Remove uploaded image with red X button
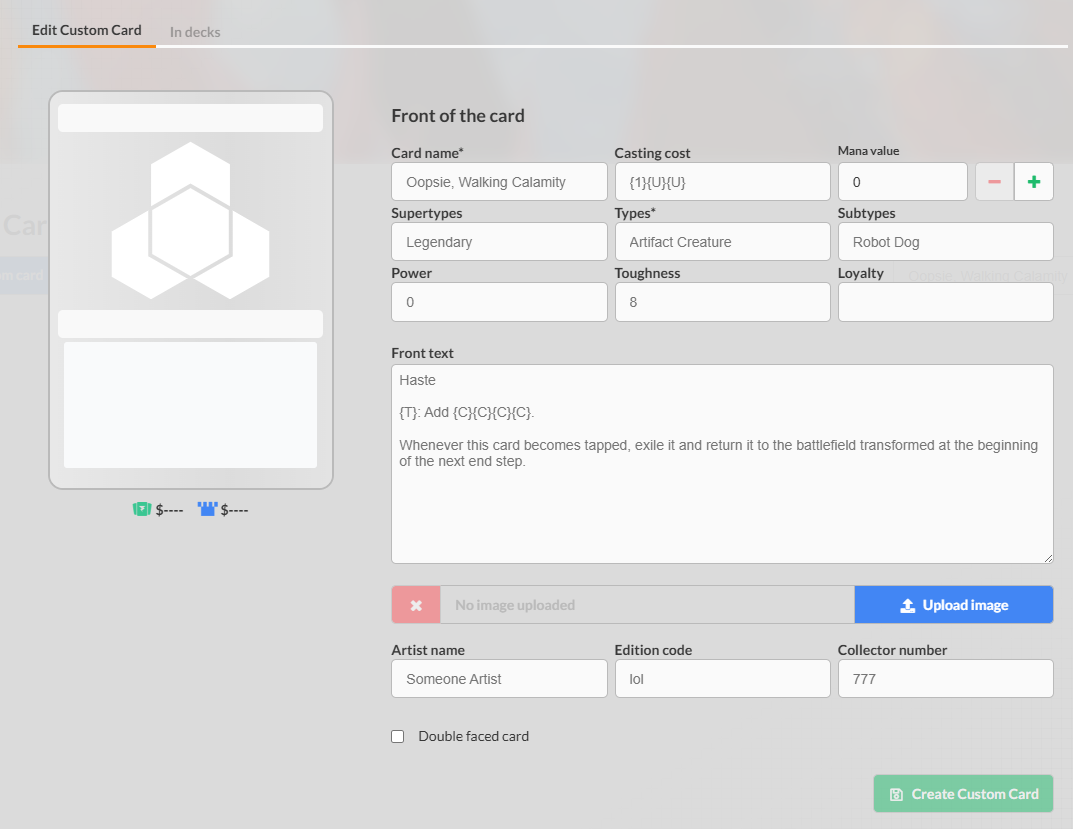The image size is (1073, 829). tap(416, 605)
